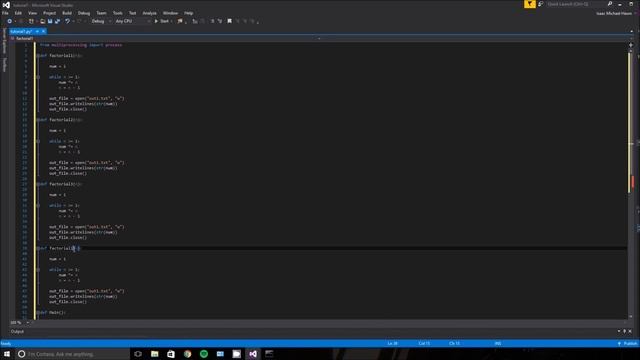Click the Quick Launch search magnifier icon
The image size is (640, 360).
610,4
